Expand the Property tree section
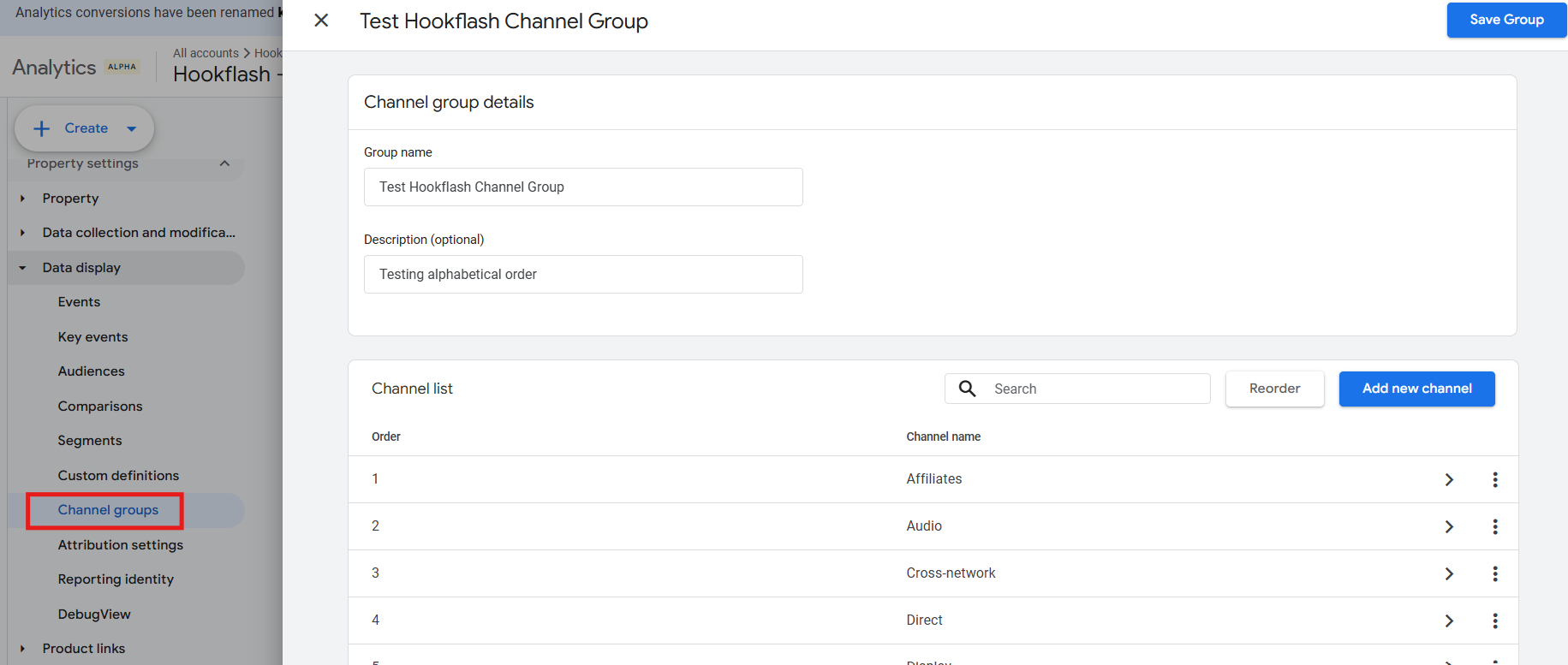Viewport: 1568px width, 665px height. 23,199
